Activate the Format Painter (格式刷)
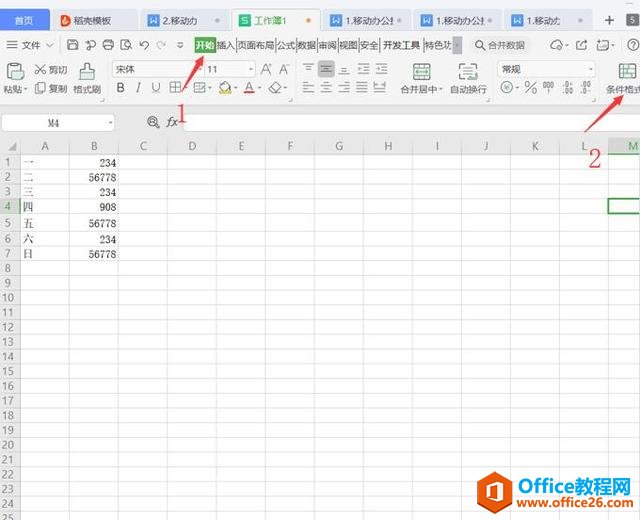This screenshot has width=640, height=520. [x=87, y=78]
